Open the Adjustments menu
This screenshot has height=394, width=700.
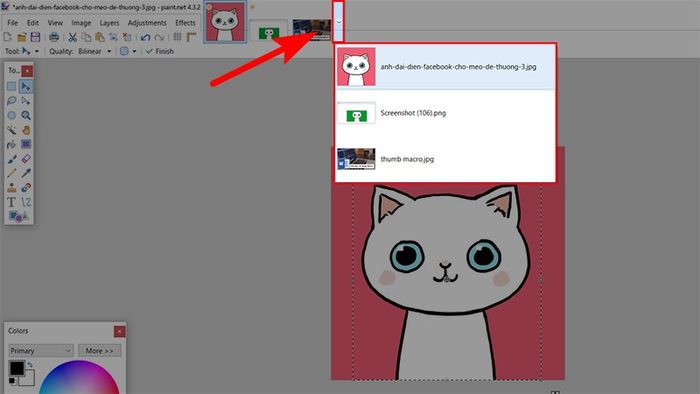coord(147,23)
